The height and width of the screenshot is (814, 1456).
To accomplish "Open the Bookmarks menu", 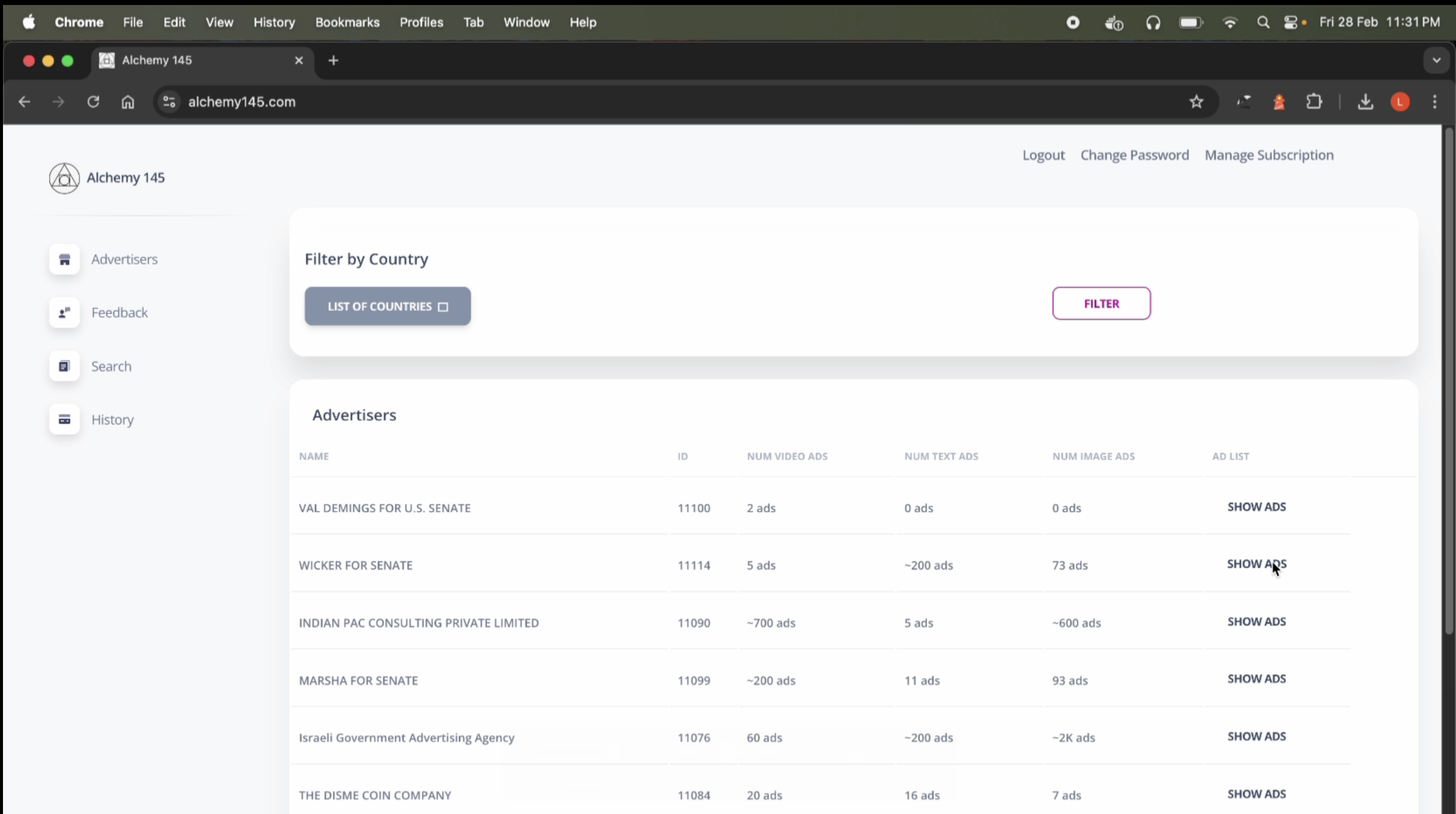I will tap(347, 22).
